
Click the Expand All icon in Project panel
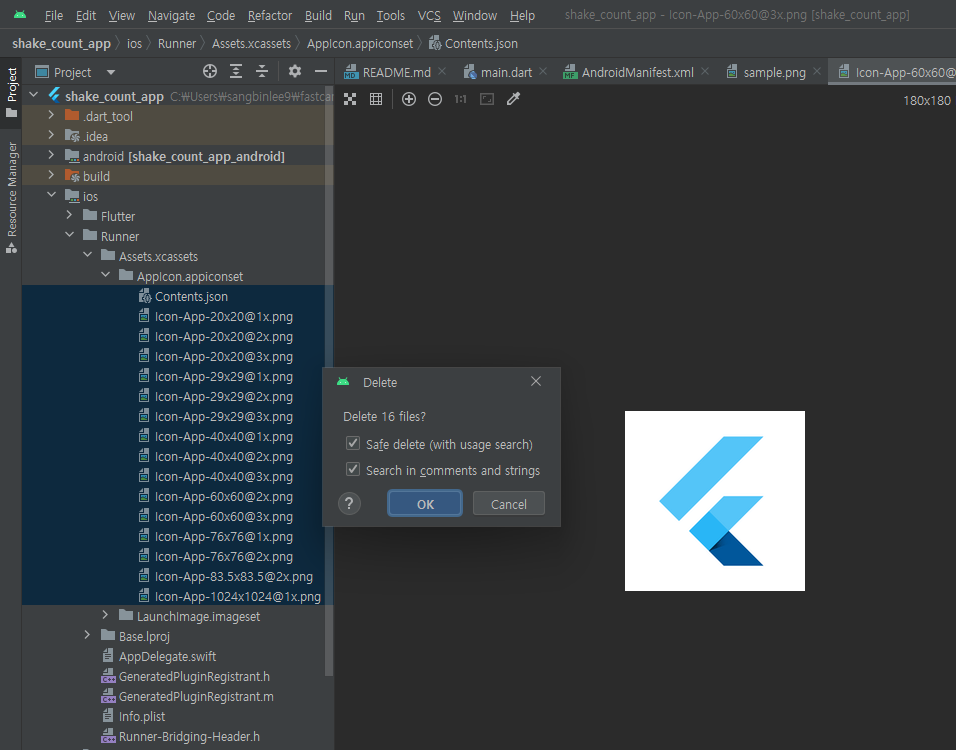pyautogui.click(x=236, y=71)
